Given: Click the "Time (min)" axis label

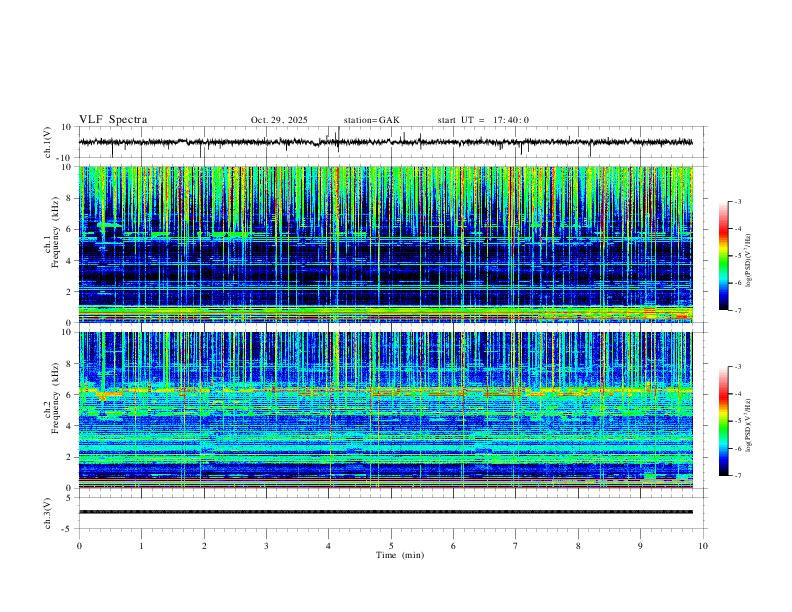Looking at the screenshot, I should (x=400, y=555).
